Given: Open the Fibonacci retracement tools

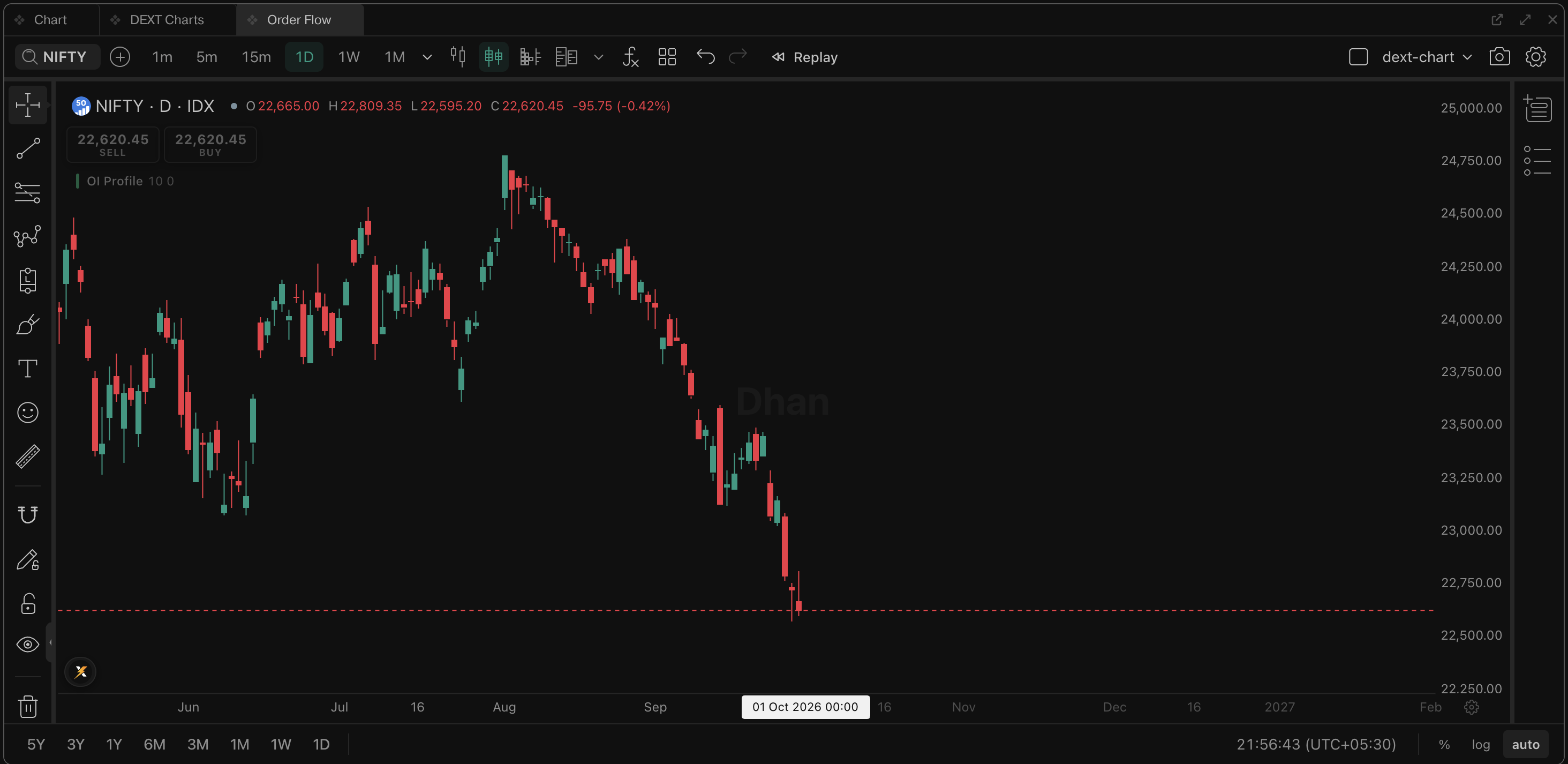Looking at the screenshot, I should (x=28, y=193).
